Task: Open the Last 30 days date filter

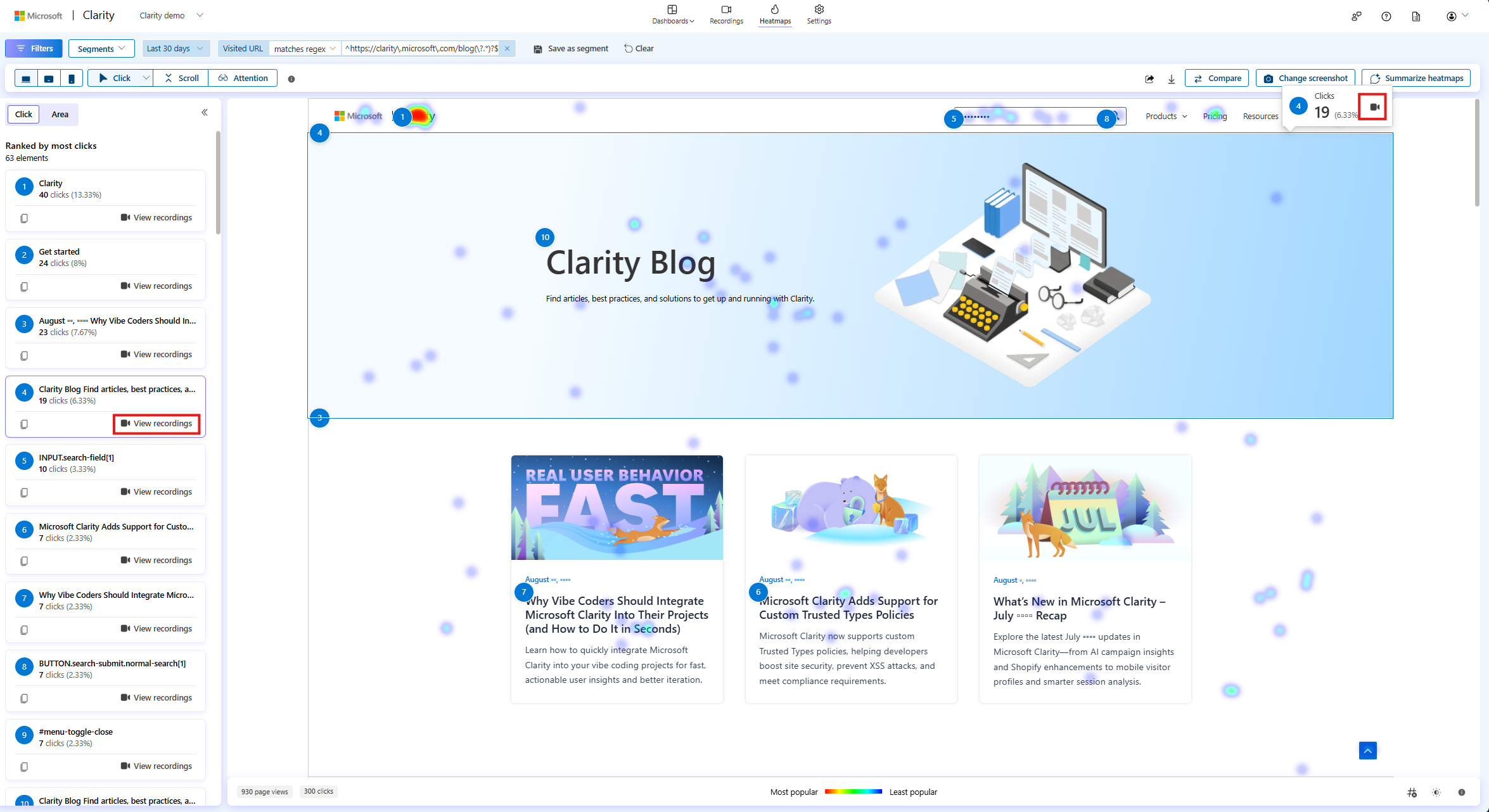Action: pos(176,48)
